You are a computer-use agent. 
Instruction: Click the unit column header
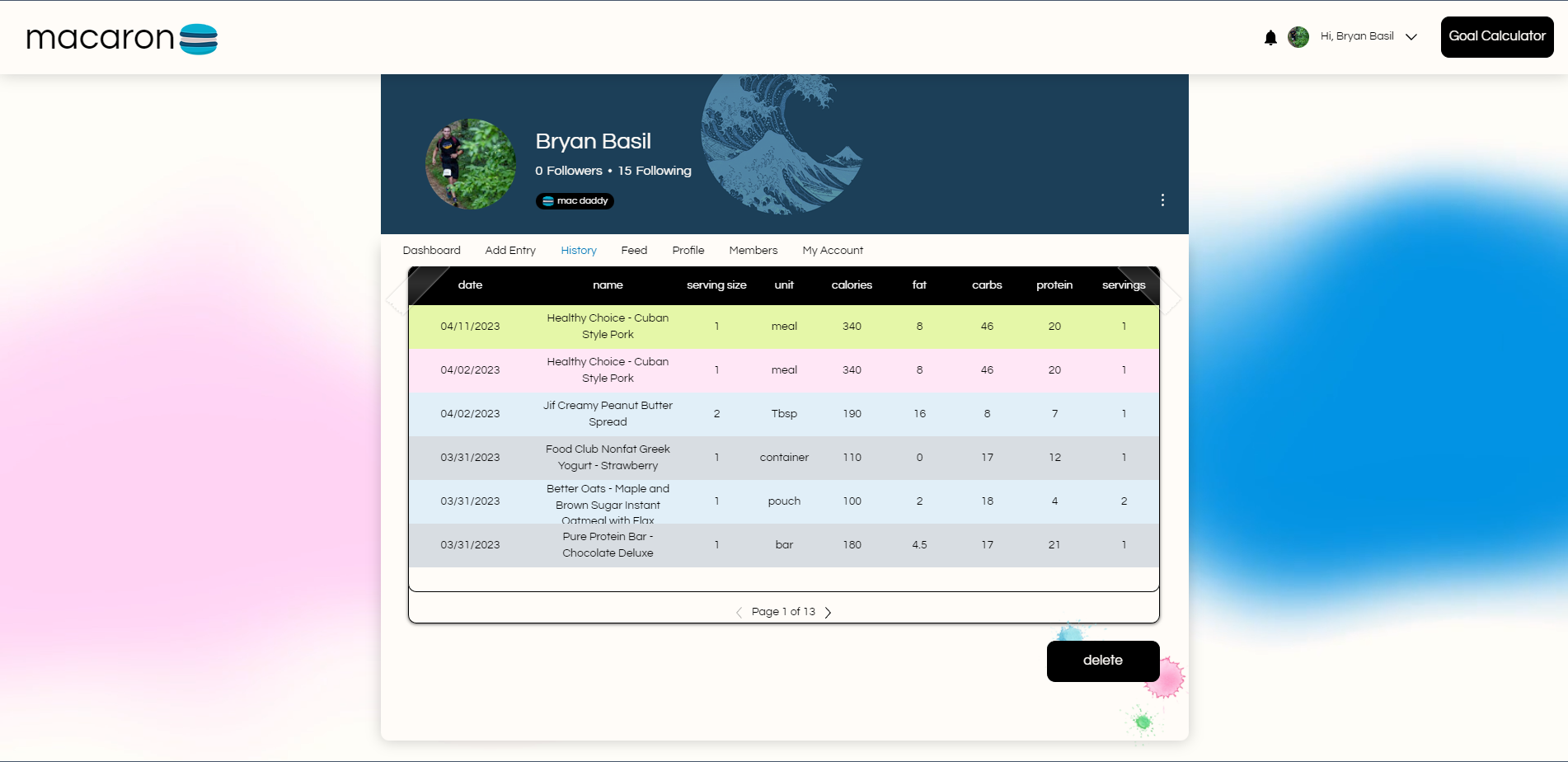point(784,285)
